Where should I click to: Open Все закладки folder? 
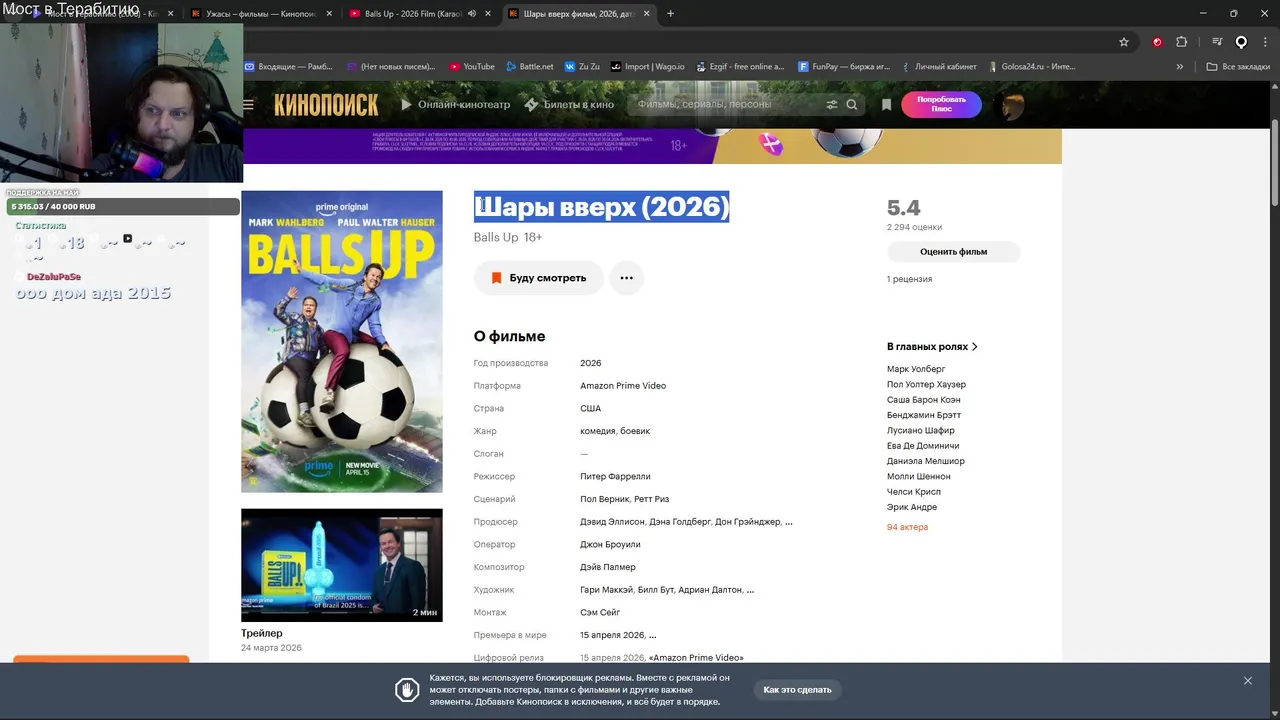pyautogui.click(x=1238, y=67)
